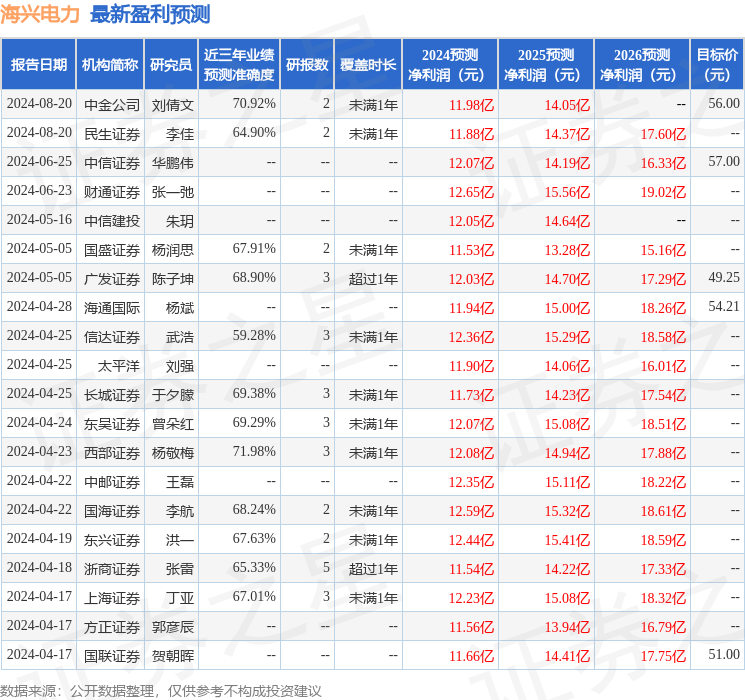Select the 中邮证券 institution cell
The image size is (745, 700).
click(112, 482)
